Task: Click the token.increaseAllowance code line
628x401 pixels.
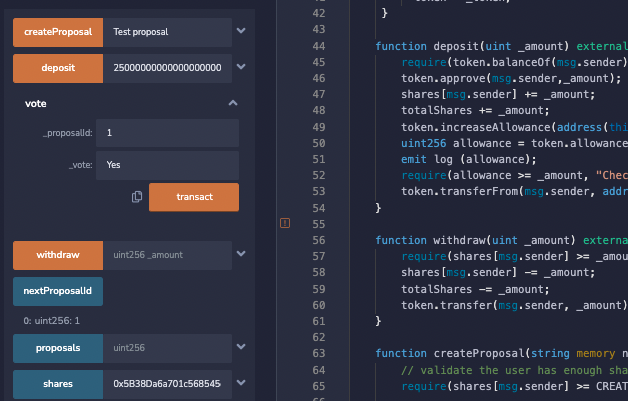Action: (515, 127)
